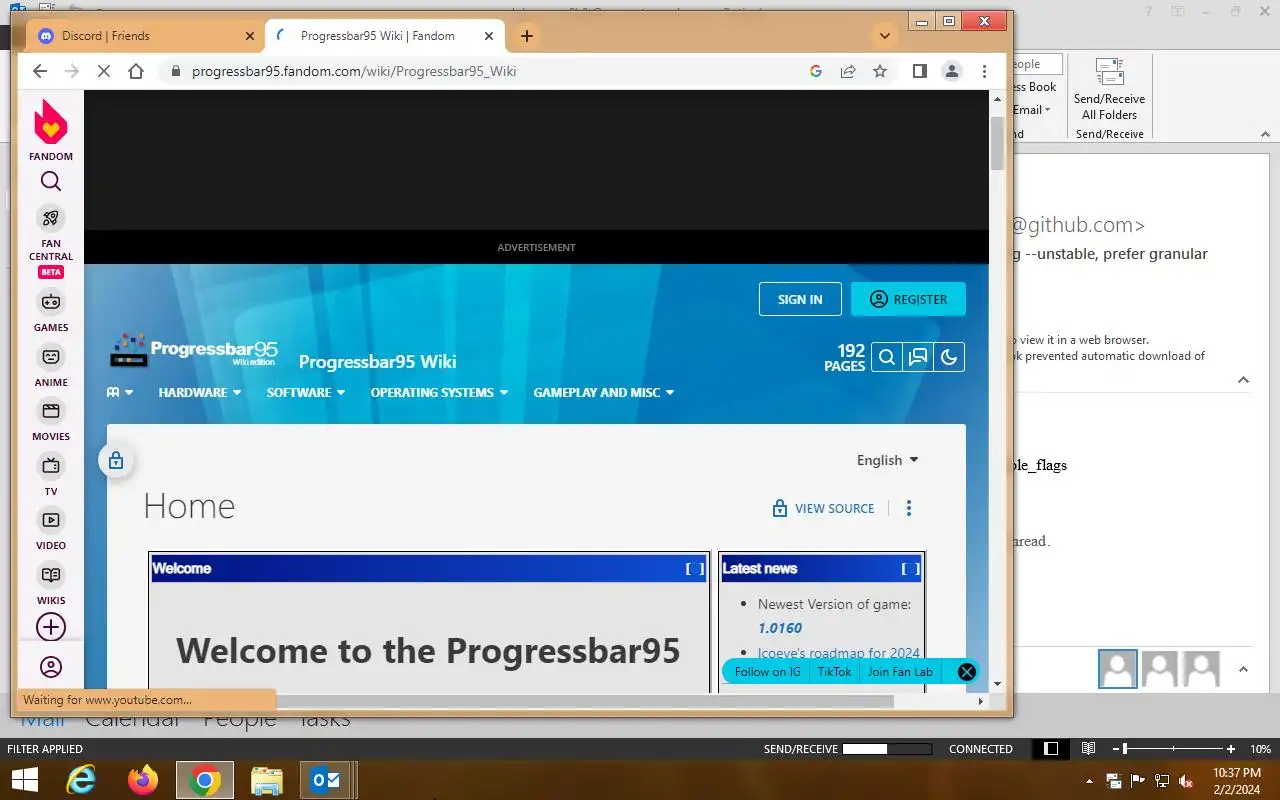
Task: Open the Wikis book icon
Action: point(51,574)
